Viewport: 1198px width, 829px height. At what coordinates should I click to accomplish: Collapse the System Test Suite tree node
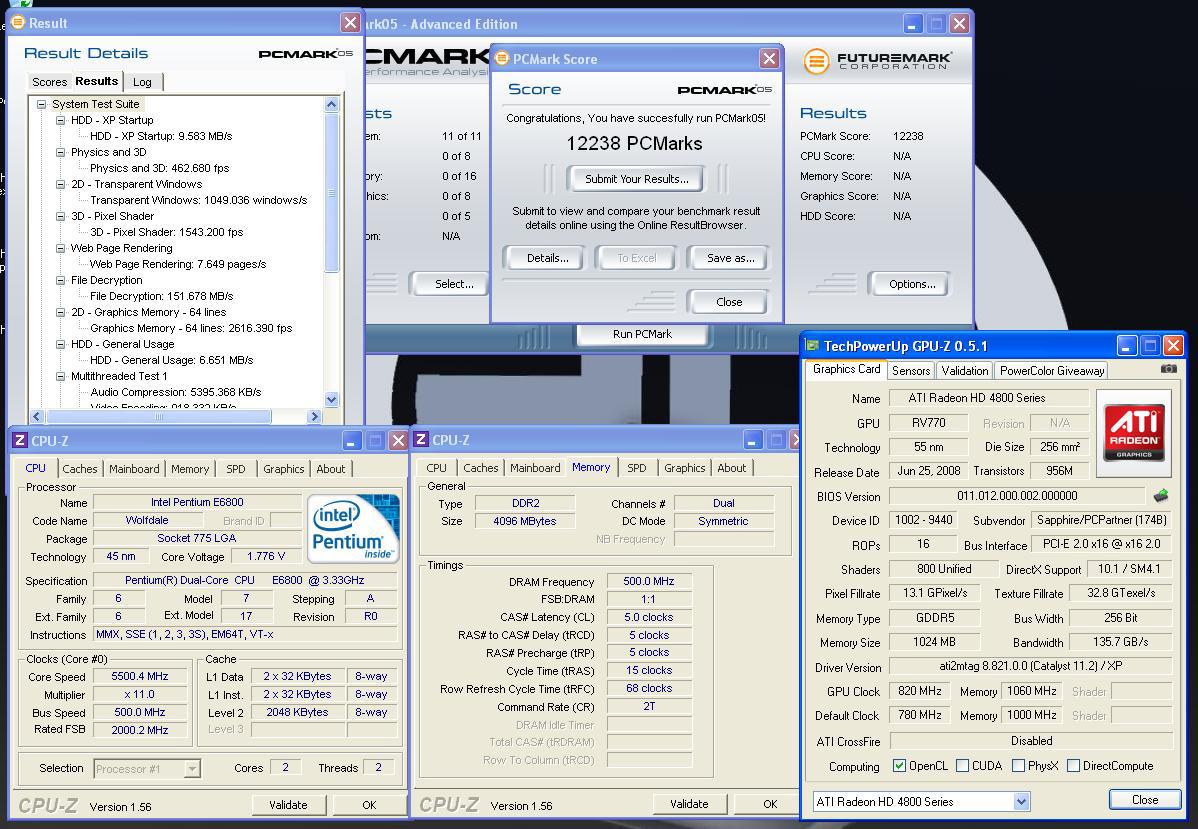coord(41,104)
